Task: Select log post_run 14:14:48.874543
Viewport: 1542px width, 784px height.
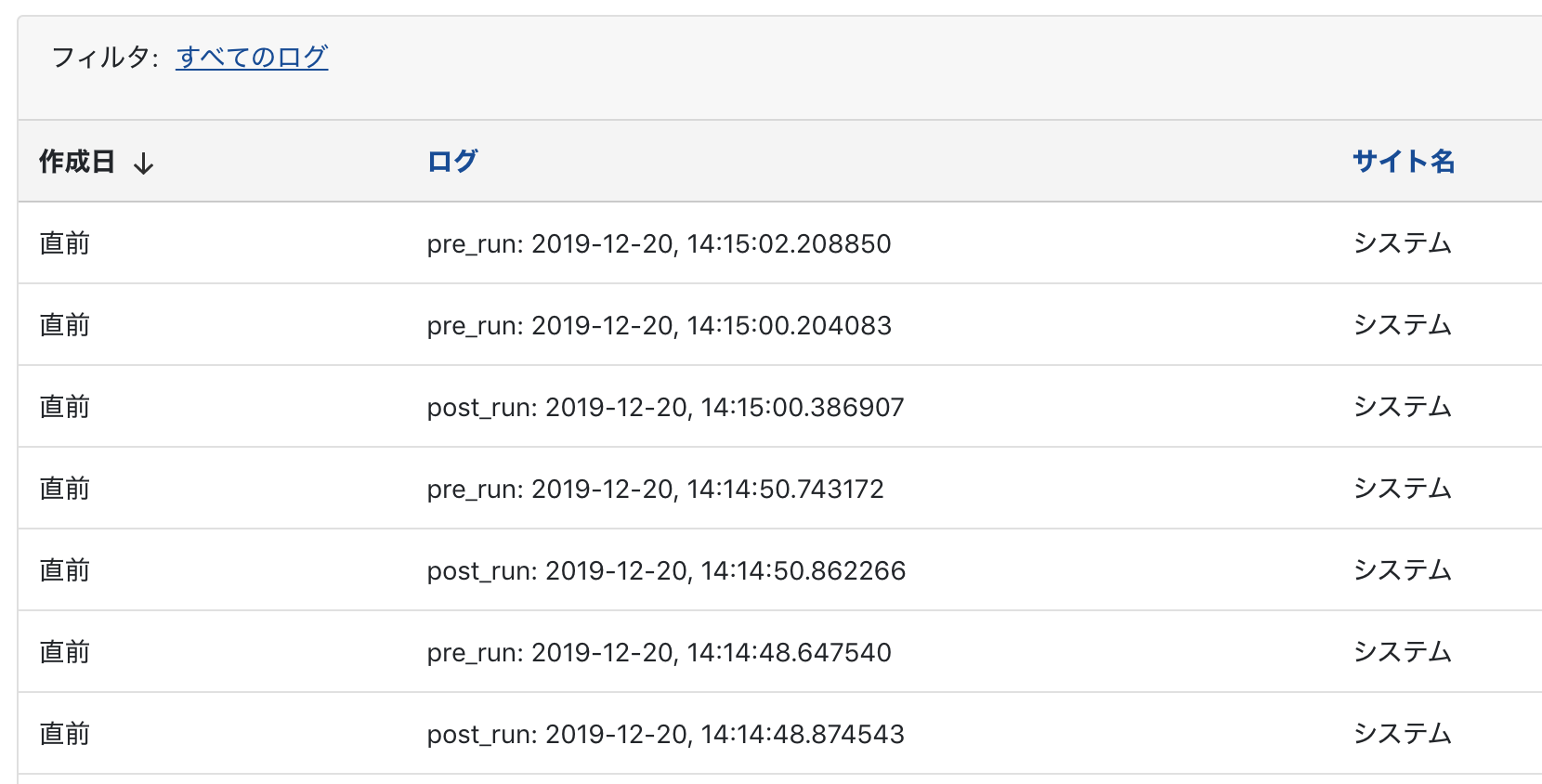Action: pos(665,734)
